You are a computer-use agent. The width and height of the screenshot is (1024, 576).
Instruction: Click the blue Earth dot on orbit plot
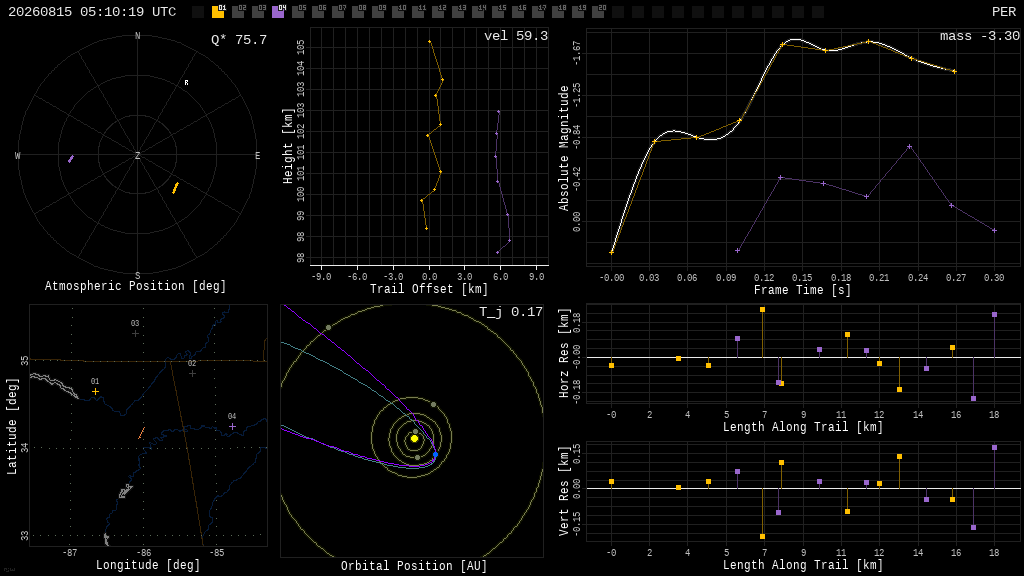point(436,455)
